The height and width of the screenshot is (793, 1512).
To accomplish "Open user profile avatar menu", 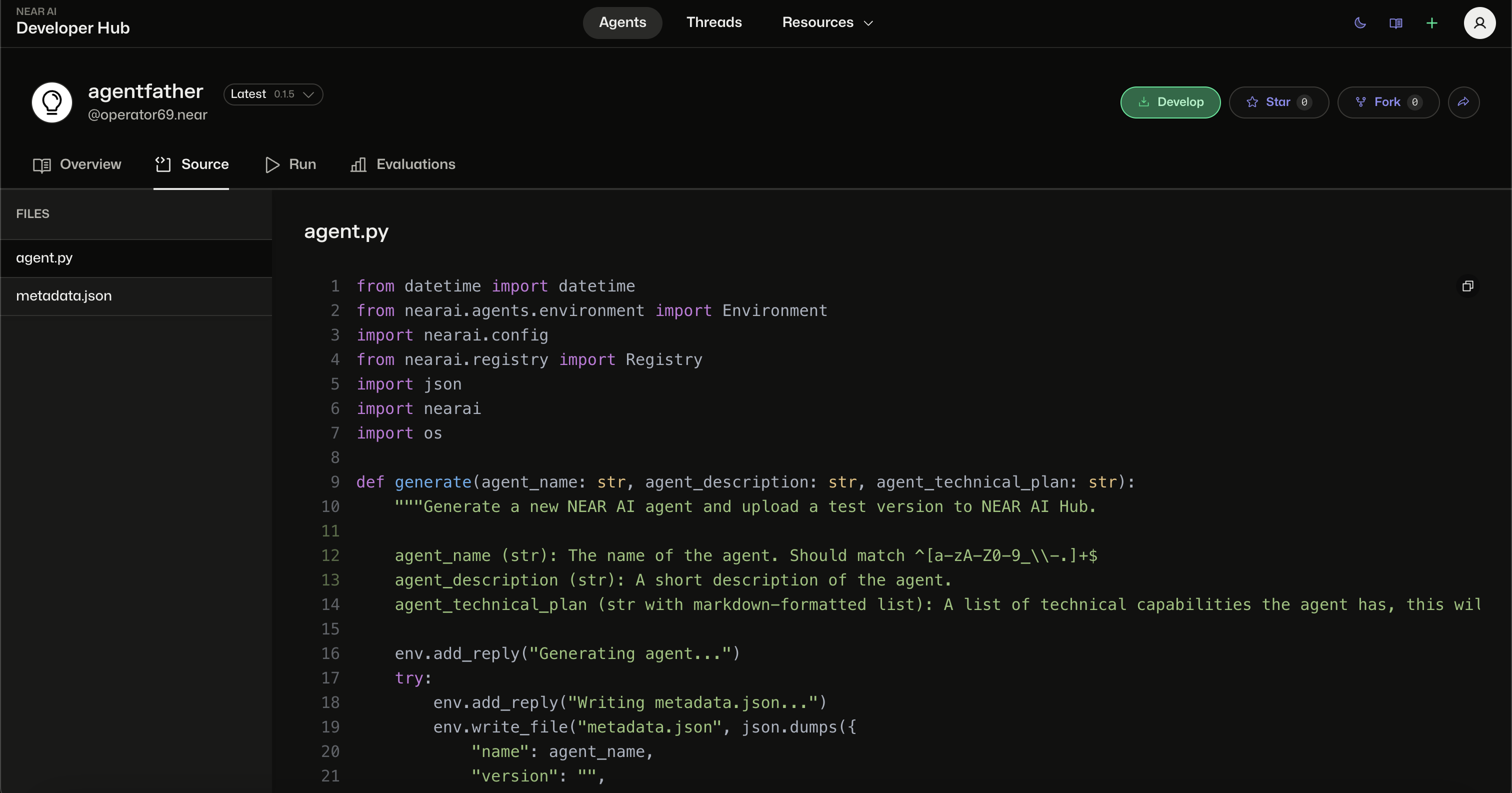I will (x=1479, y=23).
